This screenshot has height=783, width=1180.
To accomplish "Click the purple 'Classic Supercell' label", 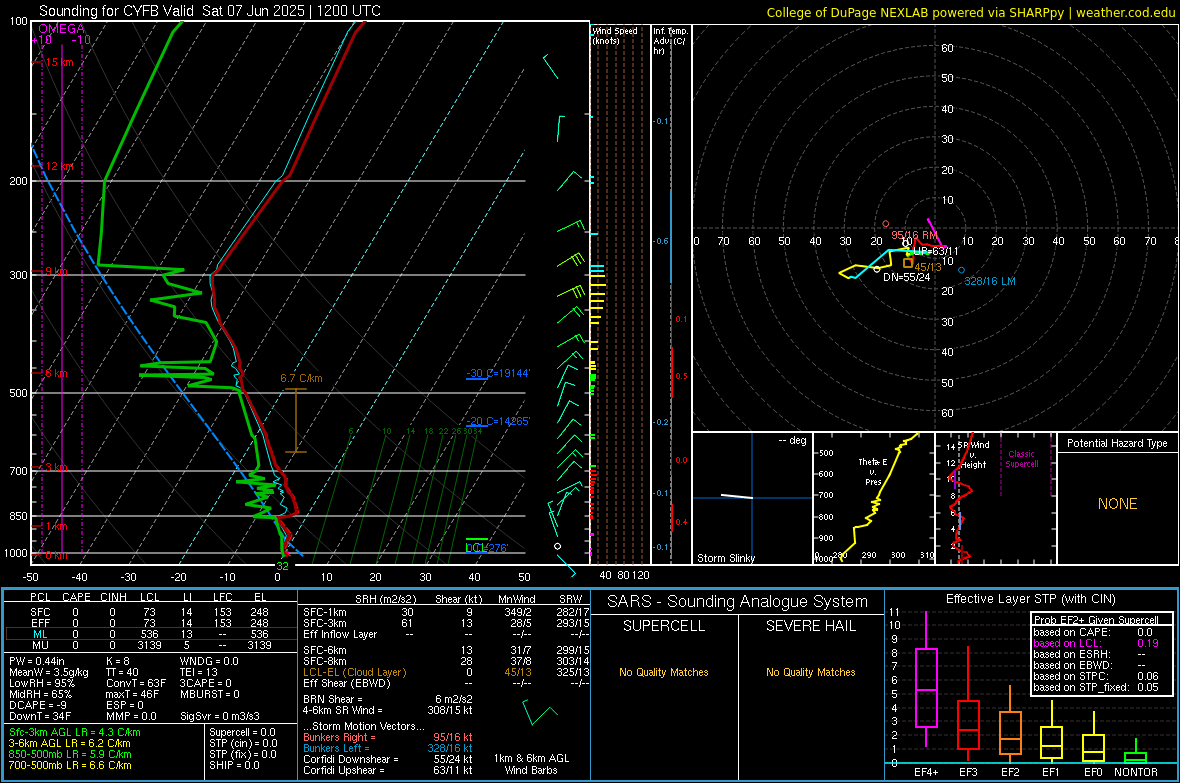I will [1021, 459].
